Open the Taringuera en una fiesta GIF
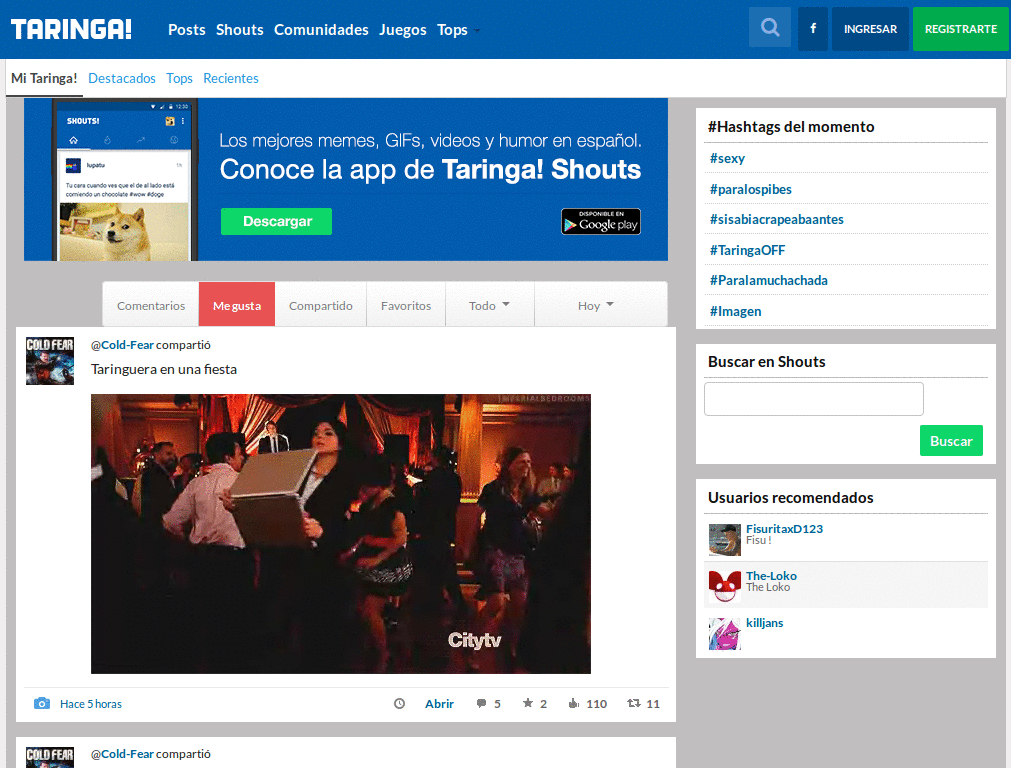The image size is (1024, 768). pos(341,534)
